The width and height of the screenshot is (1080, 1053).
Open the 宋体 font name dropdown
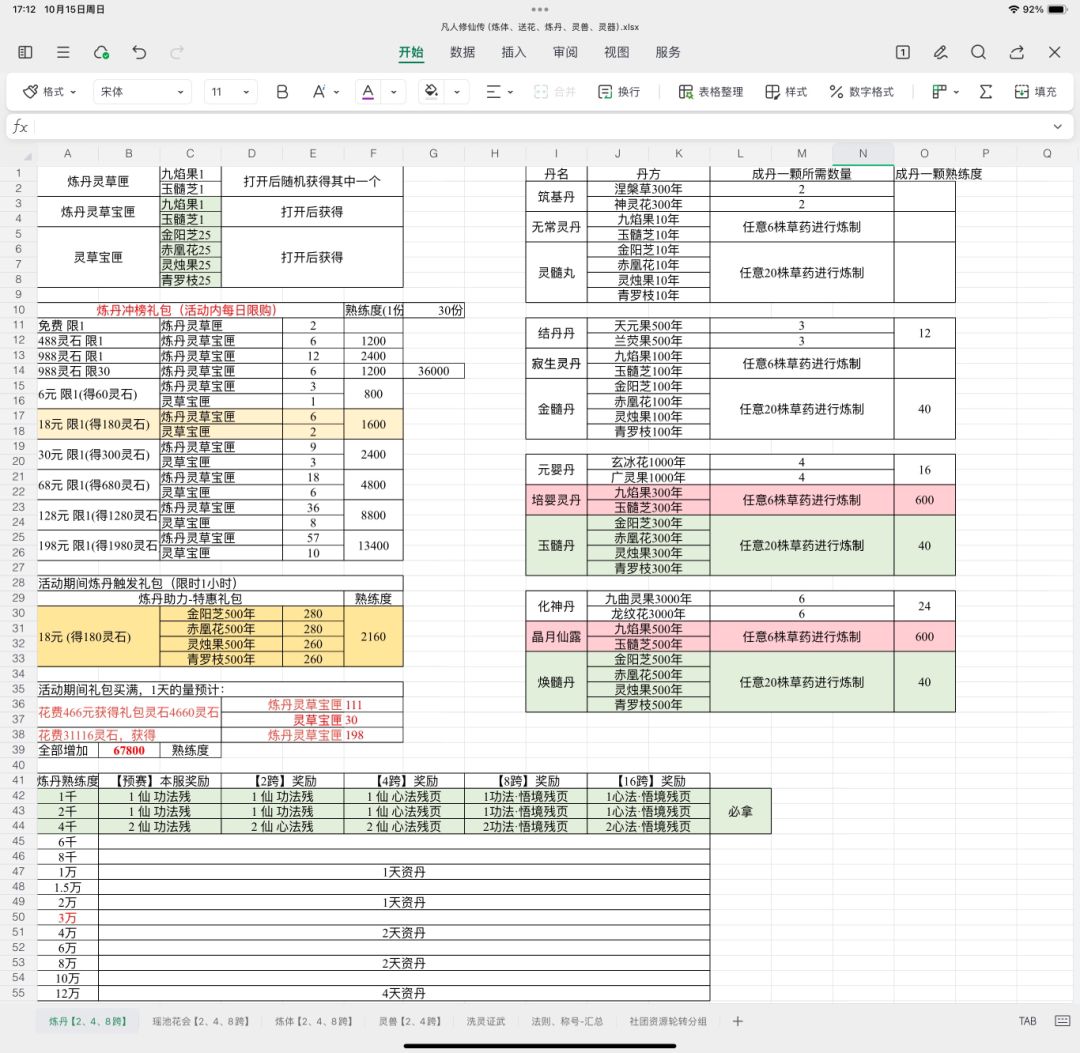coord(142,92)
